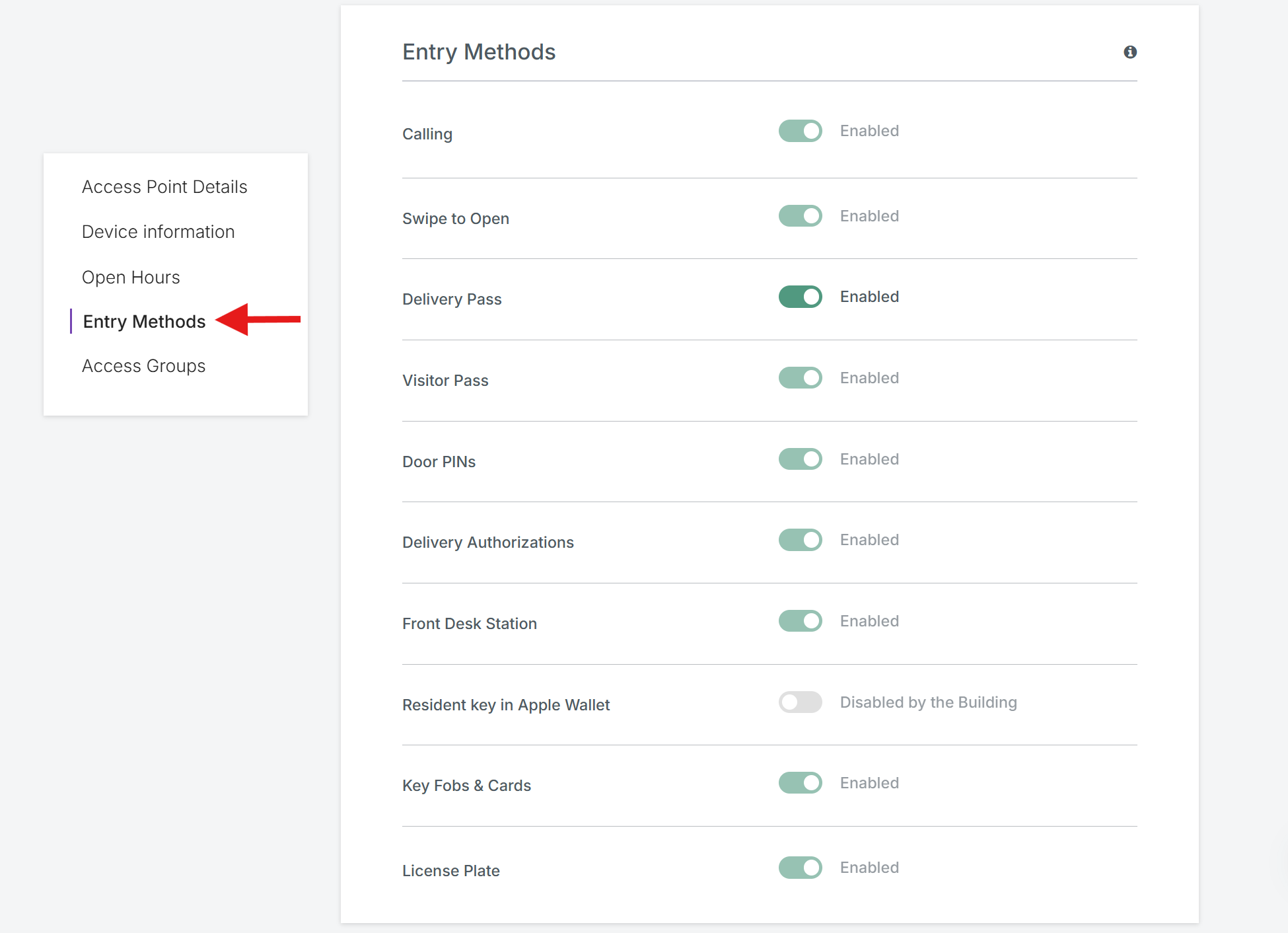Click the Disabled by the Building text
Image resolution: width=1288 pixels, height=933 pixels.
[x=928, y=702]
